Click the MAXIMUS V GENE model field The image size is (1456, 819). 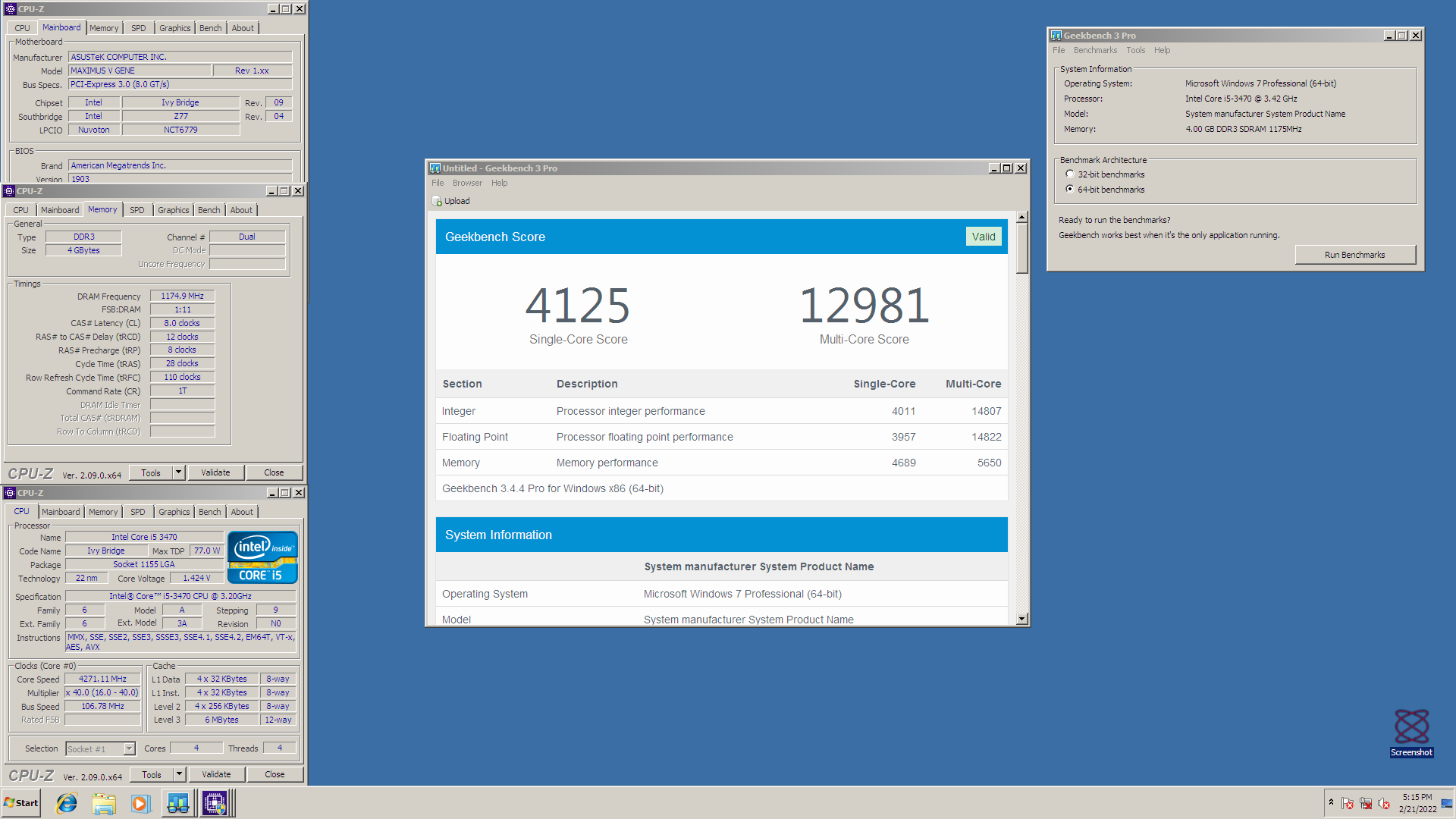click(x=140, y=71)
